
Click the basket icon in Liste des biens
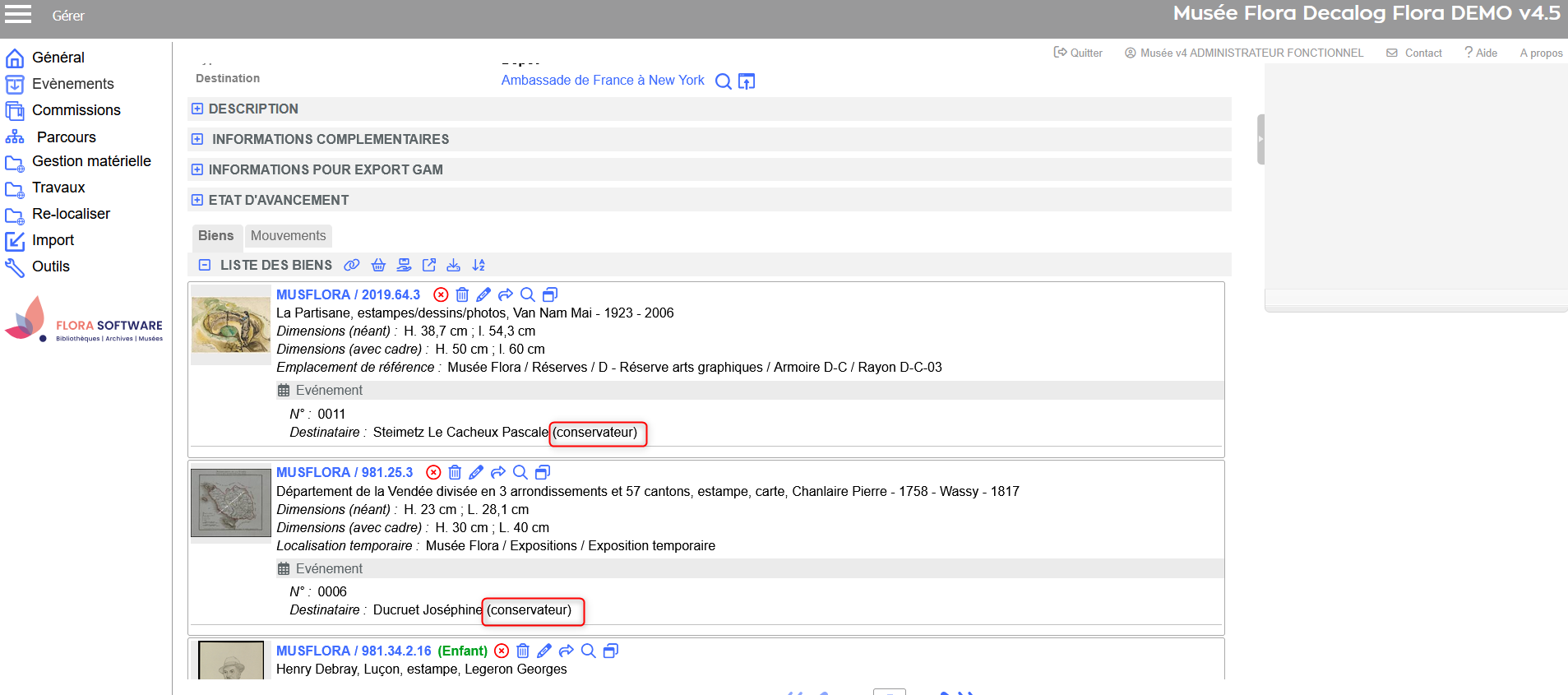[x=378, y=265]
